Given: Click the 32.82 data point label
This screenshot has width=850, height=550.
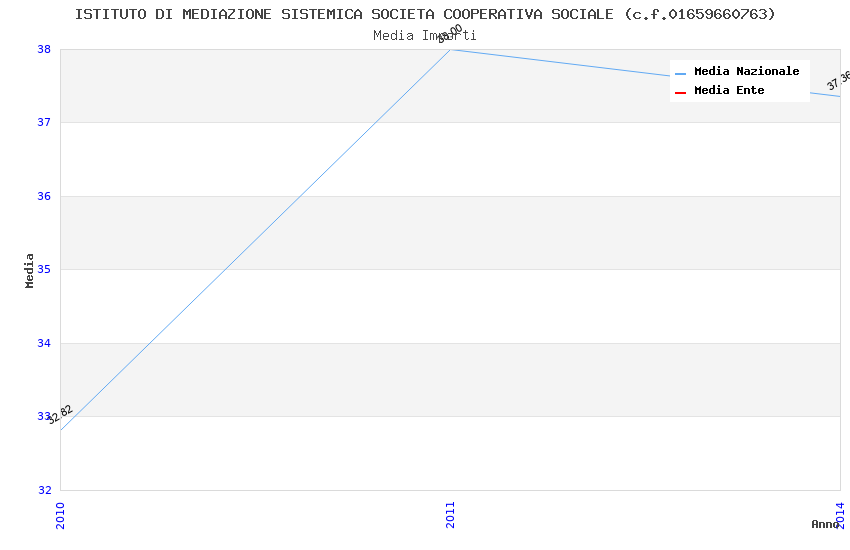Looking at the screenshot, I should pyautogui.click(x=60, y=414).
